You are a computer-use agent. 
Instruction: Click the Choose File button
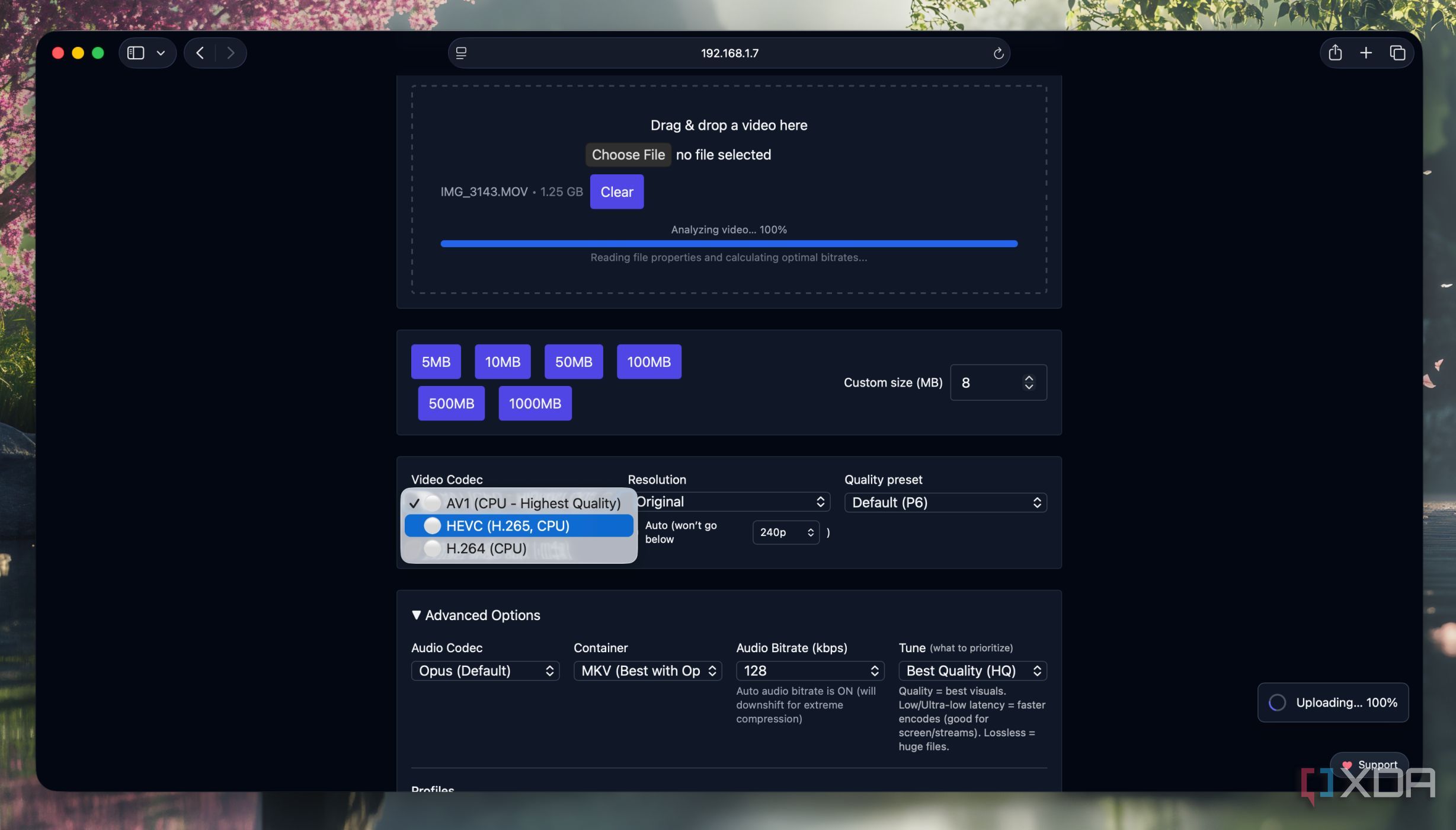(x=628, y=155)
